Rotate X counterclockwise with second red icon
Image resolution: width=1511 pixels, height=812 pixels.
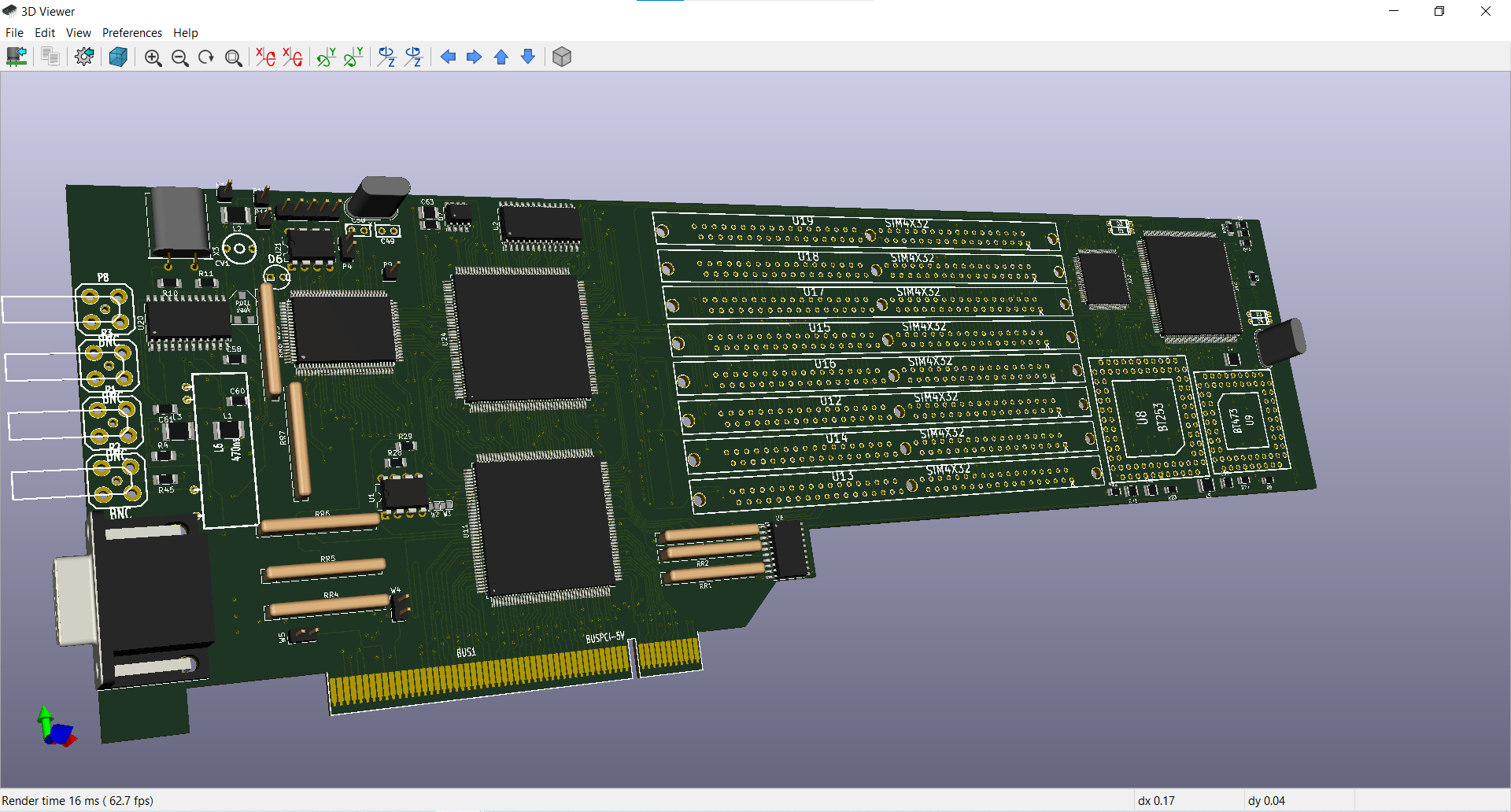click(x=293, y=57)
